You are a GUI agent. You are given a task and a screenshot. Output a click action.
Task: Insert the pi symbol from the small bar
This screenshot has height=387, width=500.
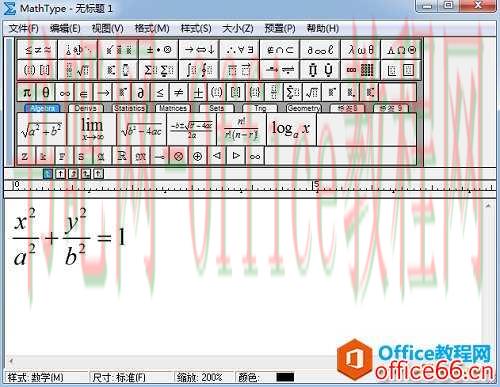click(x=27, y=92)
